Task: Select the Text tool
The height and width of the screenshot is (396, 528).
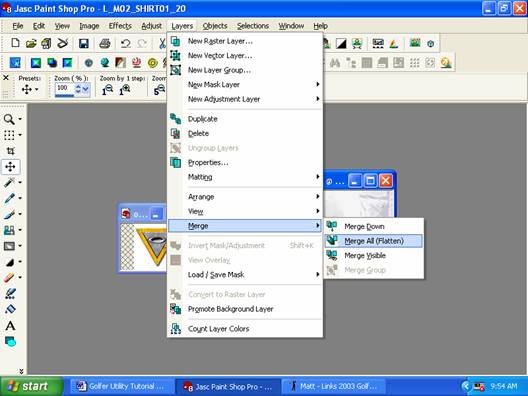Action: [x=10, y=326]
